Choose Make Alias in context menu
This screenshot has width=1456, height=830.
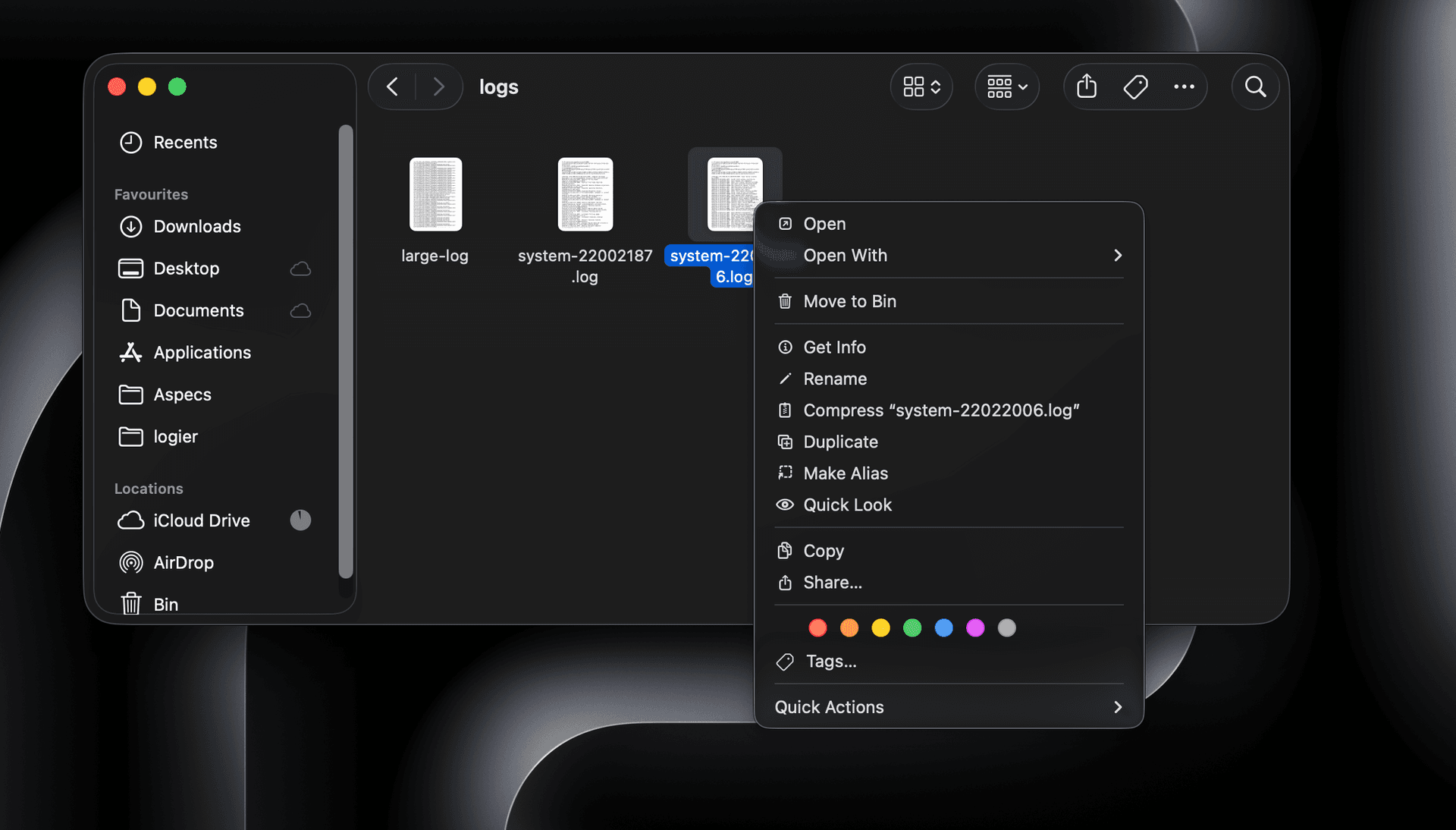949,473
